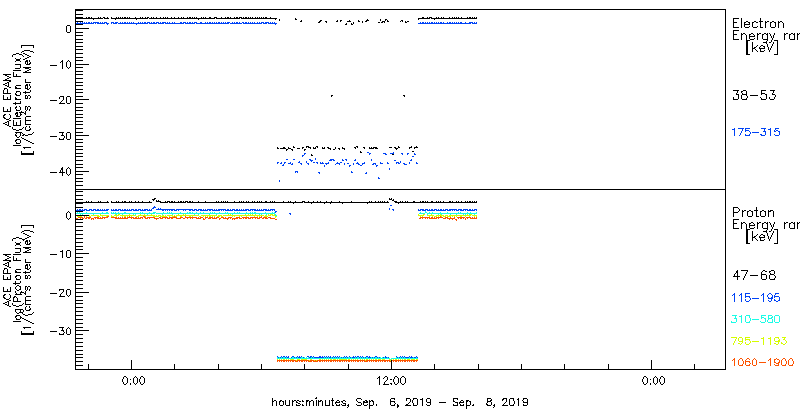The image size is (800, 410).
Task: Click the -30 tick on proton flux axis
Action: pyautogui.click(x=59, y=330)
